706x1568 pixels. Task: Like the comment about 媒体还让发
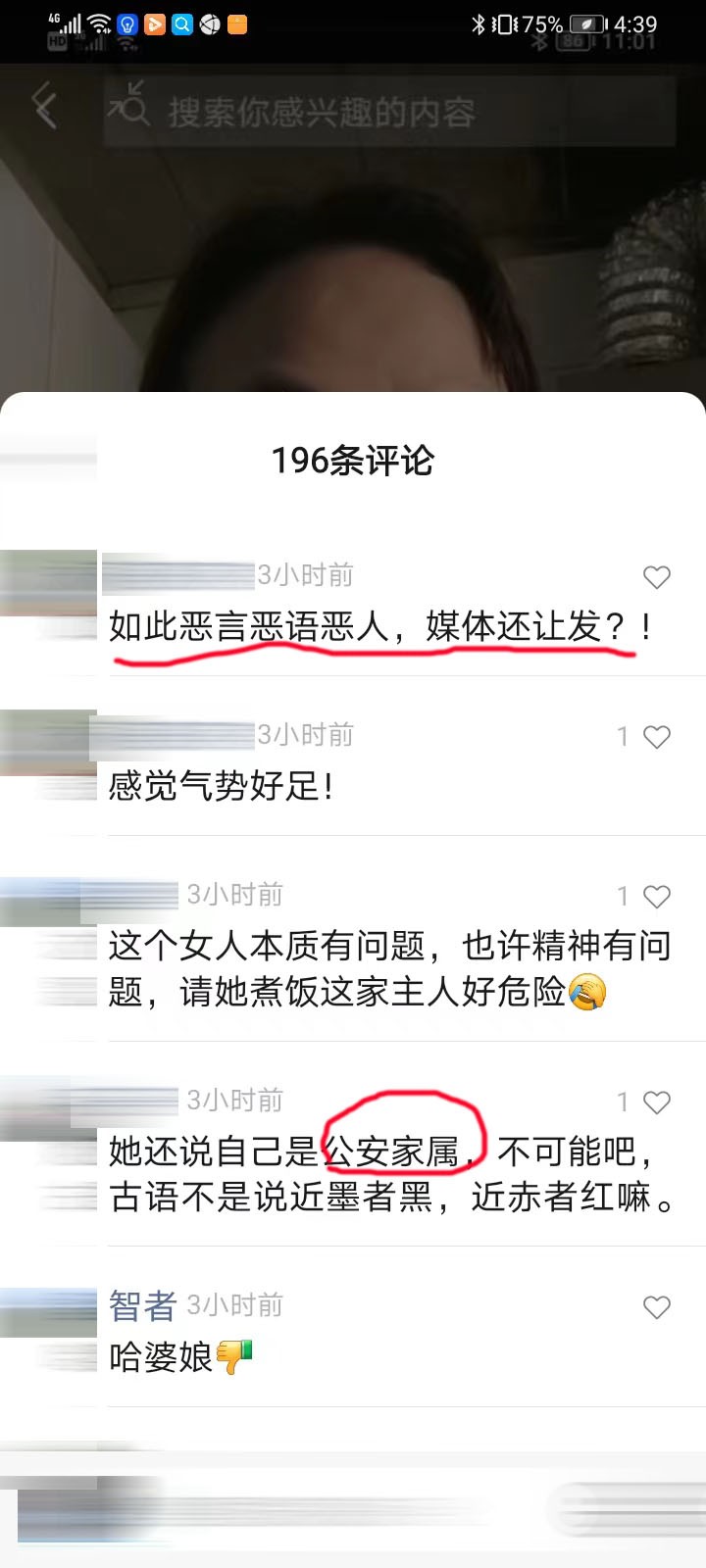click(x=656, y=577)
